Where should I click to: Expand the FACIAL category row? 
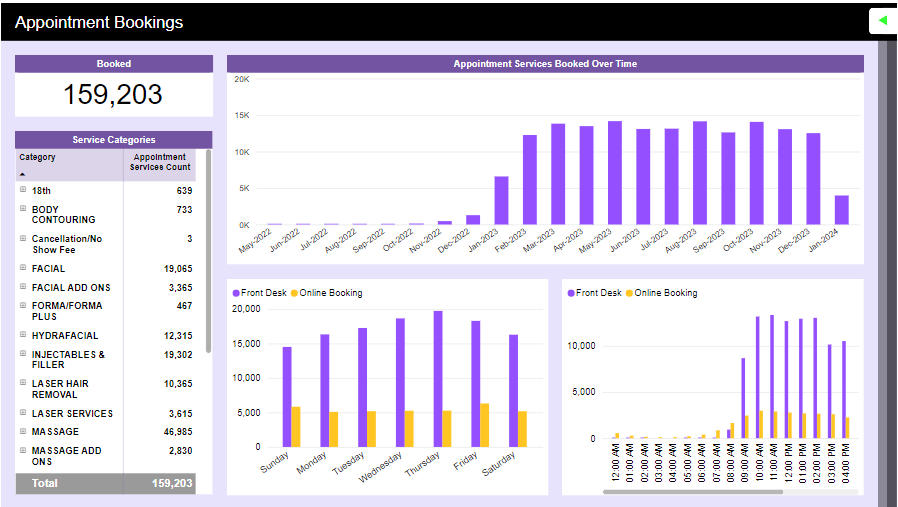click(x=23, y=269)
